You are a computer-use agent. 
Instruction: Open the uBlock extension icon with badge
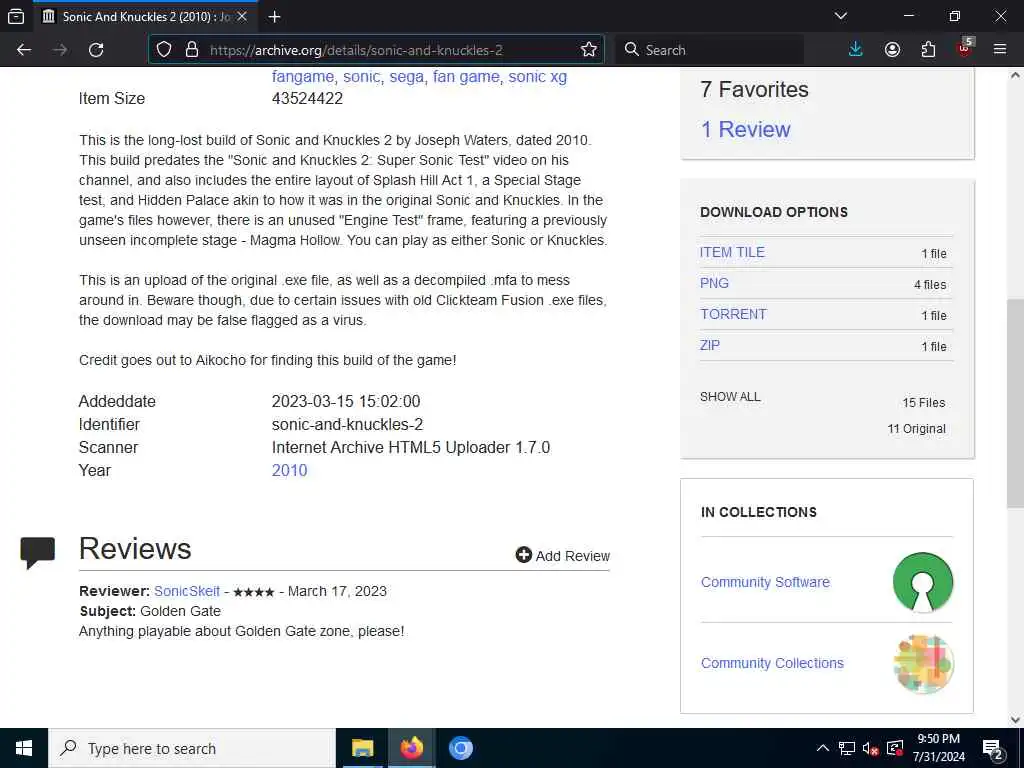pos(965,48)
